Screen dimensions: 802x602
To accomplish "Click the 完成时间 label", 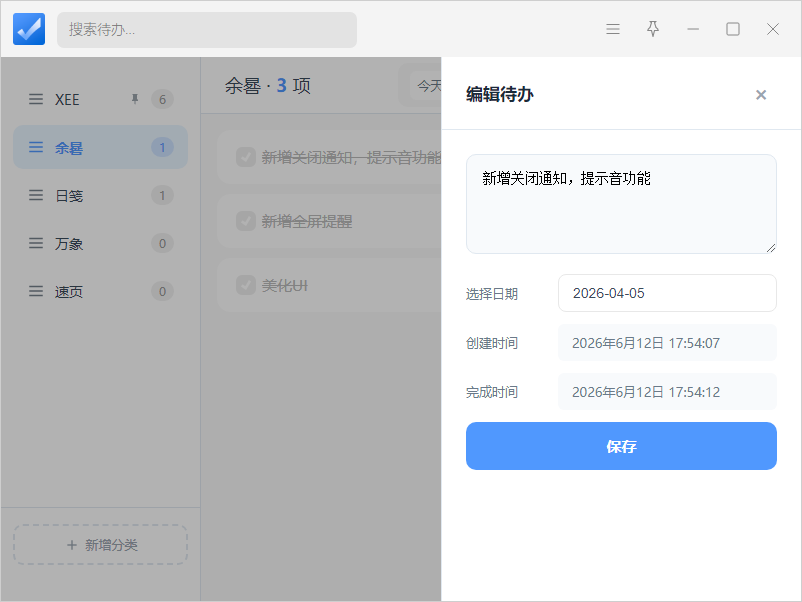I will pos(492,392).
